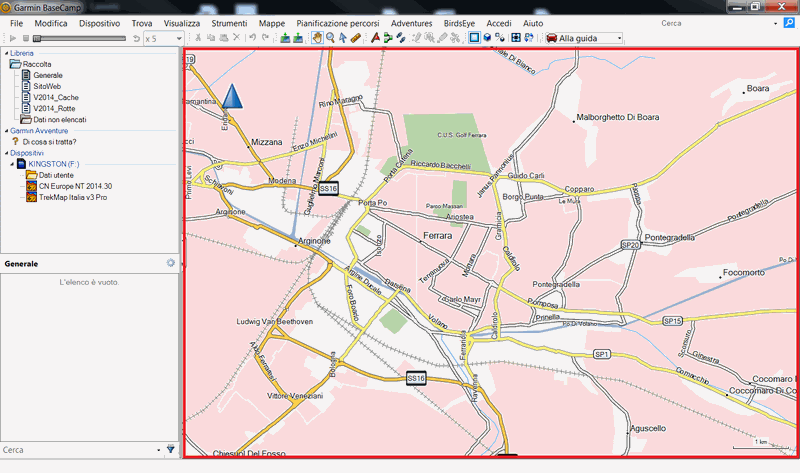This screenshot has width=800, height=473.
Task: Click the loop playback arrow icon
Action: [x=136, y=38]
